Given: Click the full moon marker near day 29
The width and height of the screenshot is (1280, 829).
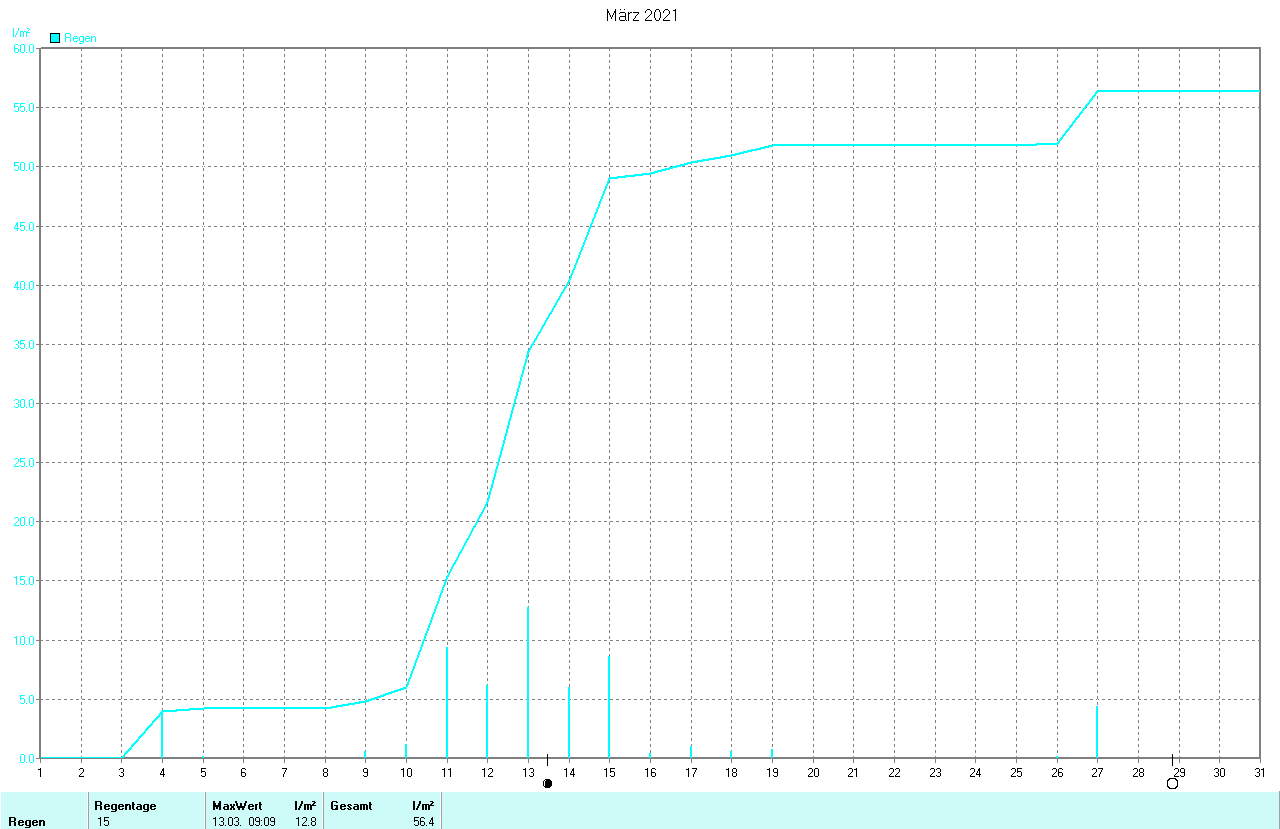Looking at the screenshot, I should (x=1172, y=783).
